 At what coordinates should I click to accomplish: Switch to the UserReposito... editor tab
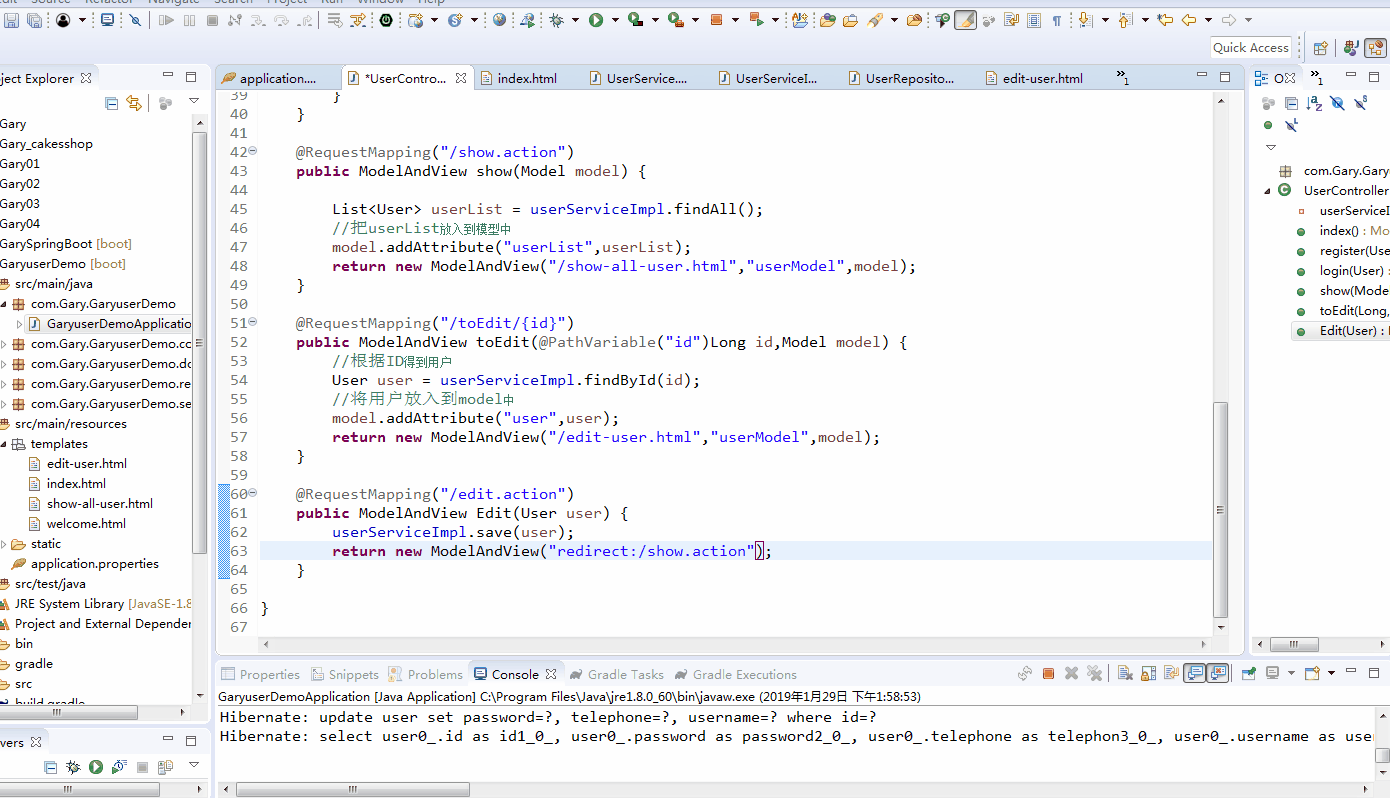point(901,78)
